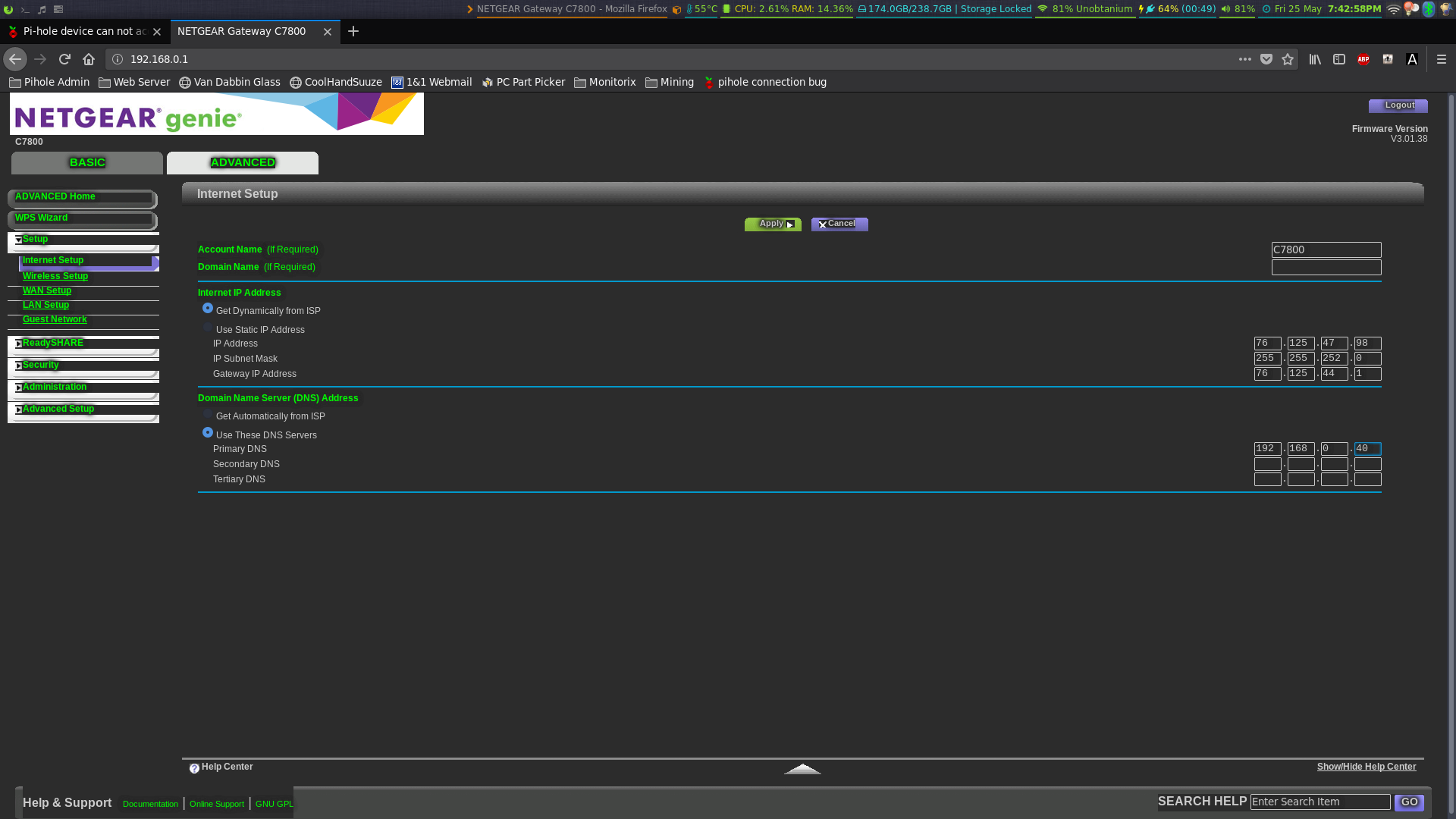This screenshot has width=1456, height=819.
Task: Switch to the BASIC tab
Action: (87, 162)
